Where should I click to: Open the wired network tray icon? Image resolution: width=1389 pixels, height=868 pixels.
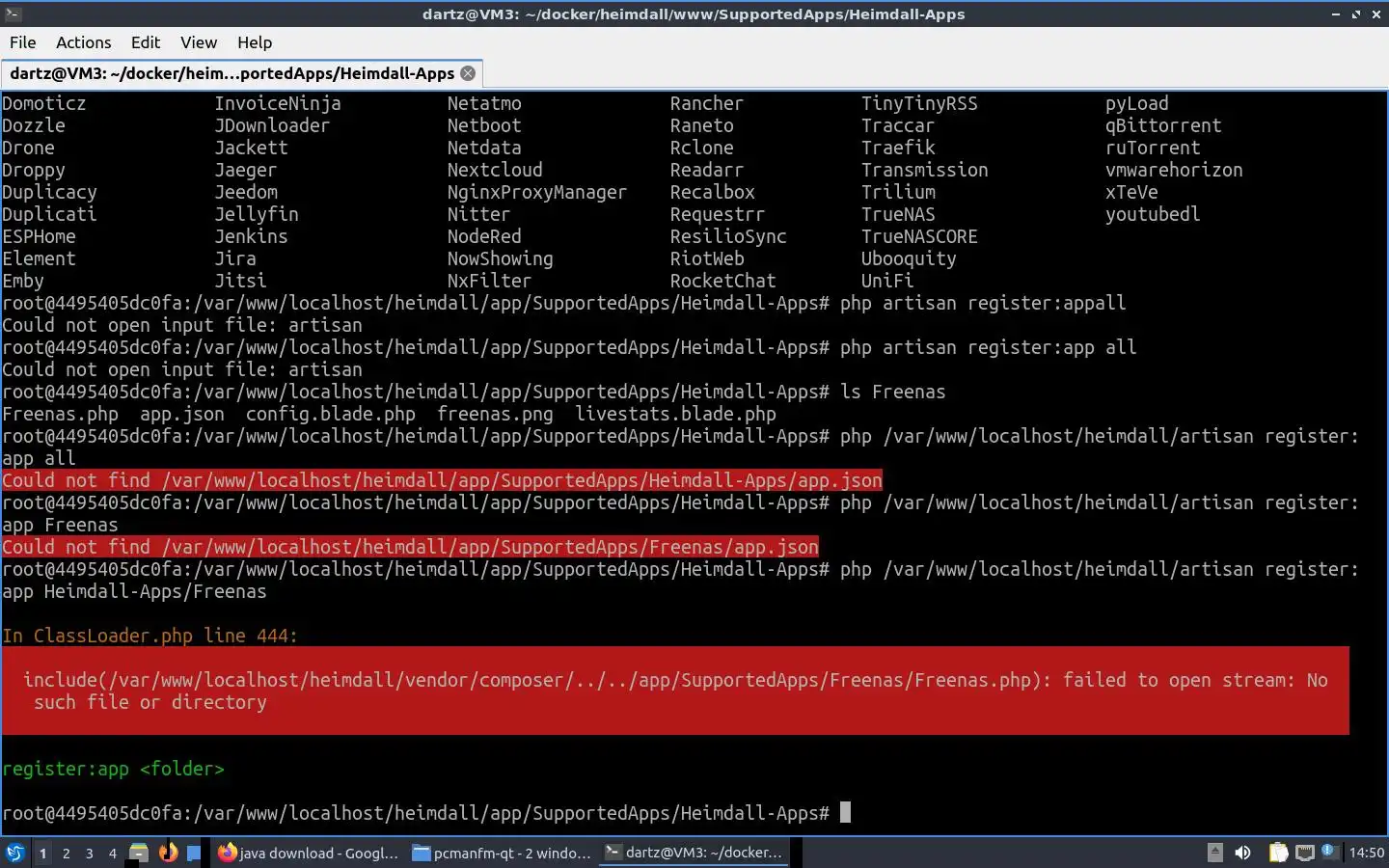point(1305,853)
